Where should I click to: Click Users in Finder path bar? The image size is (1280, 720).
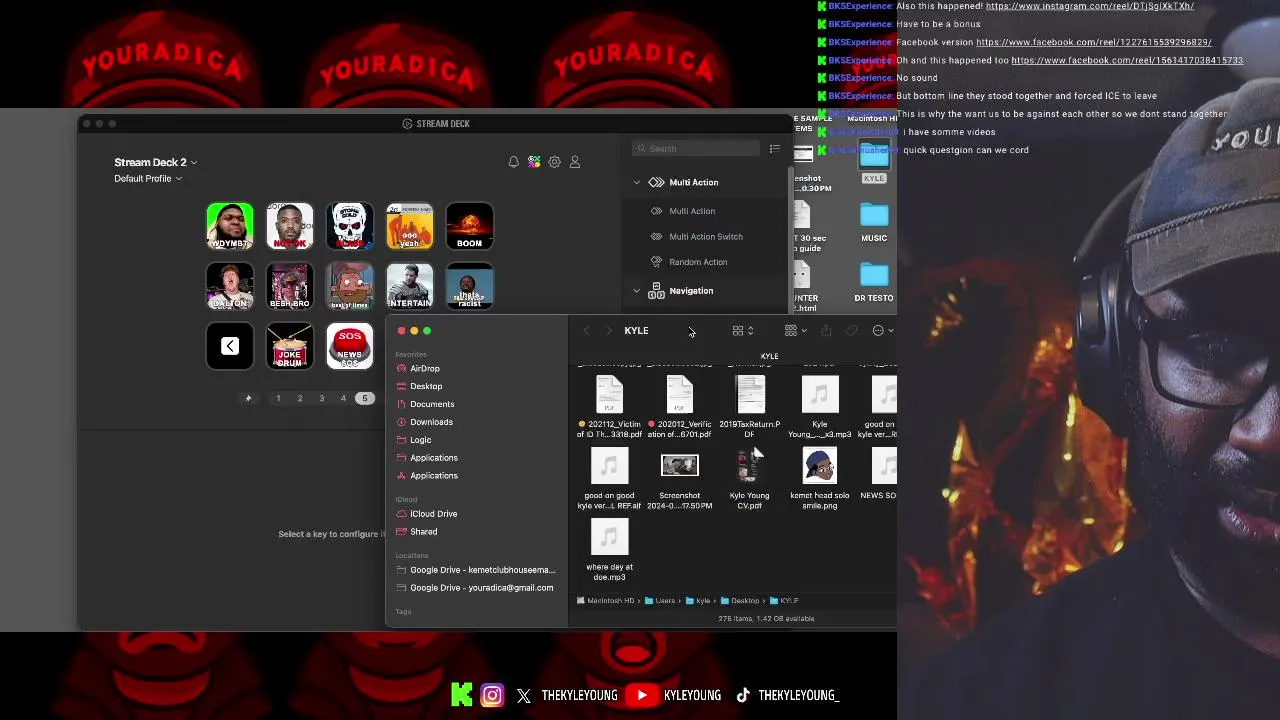[660, 601]
